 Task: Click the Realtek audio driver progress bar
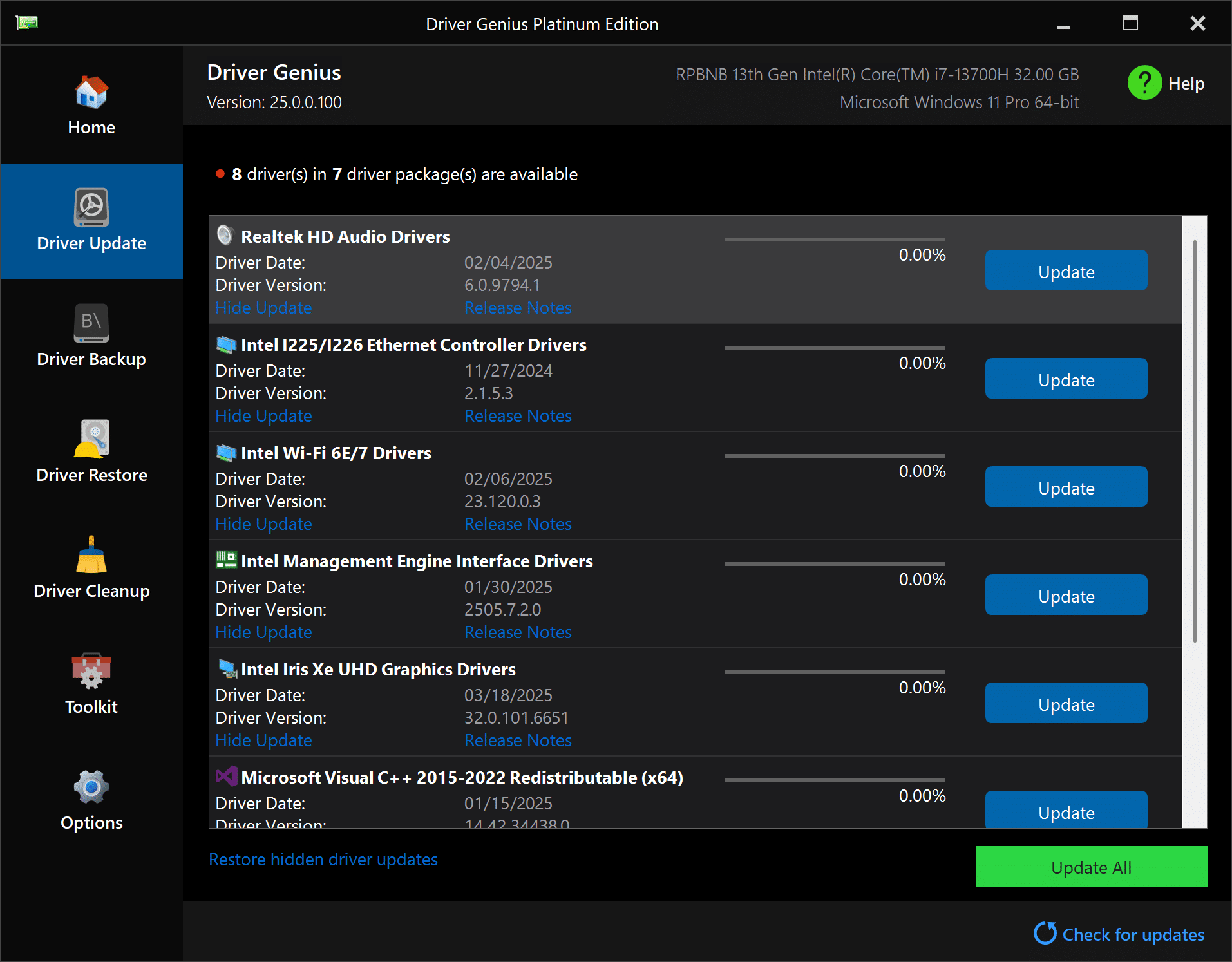pyautogui.click(x=834, y=239)
